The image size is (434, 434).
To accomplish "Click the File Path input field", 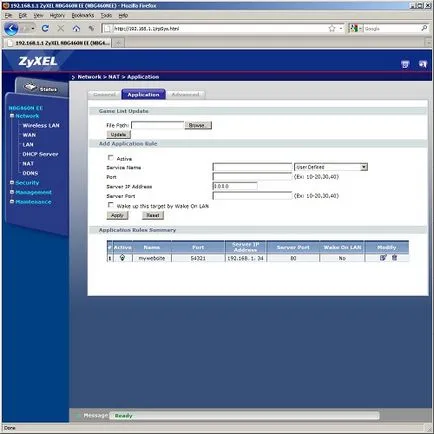I will 158,125.
